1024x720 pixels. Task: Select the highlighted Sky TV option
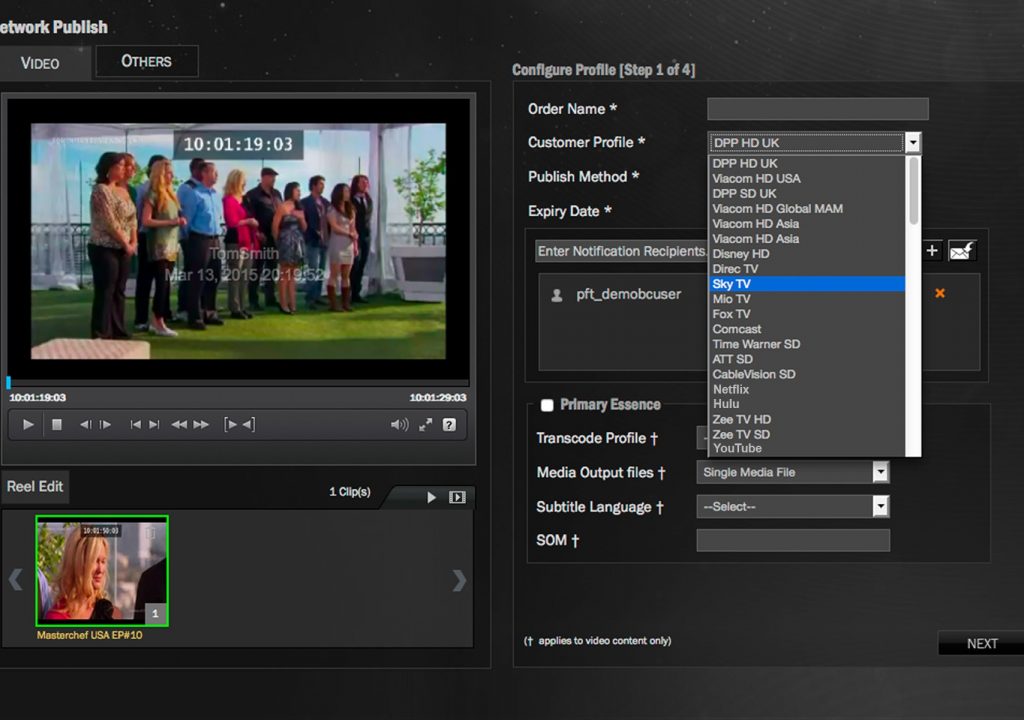pos(807,284)
